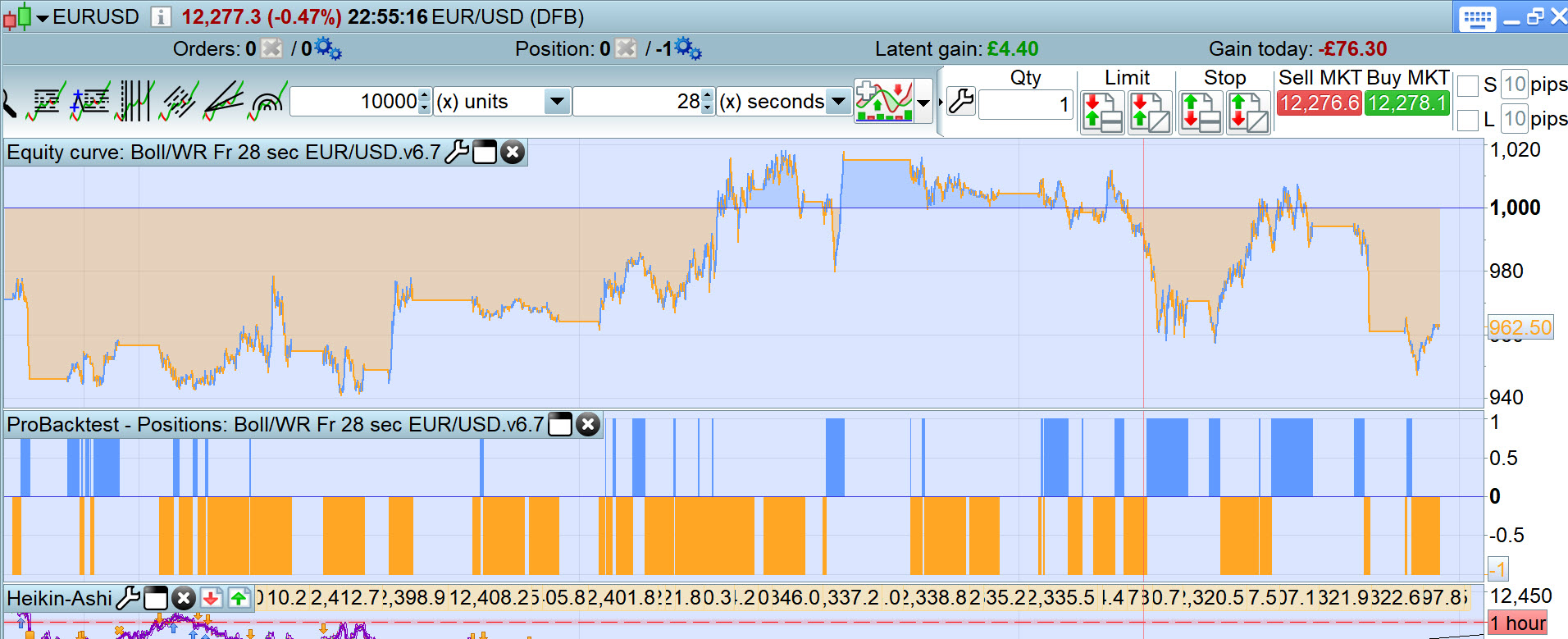Screen dimensions: 1568x639
Task: Select the fan lines drawing tool
Action: tap(223, 102)
